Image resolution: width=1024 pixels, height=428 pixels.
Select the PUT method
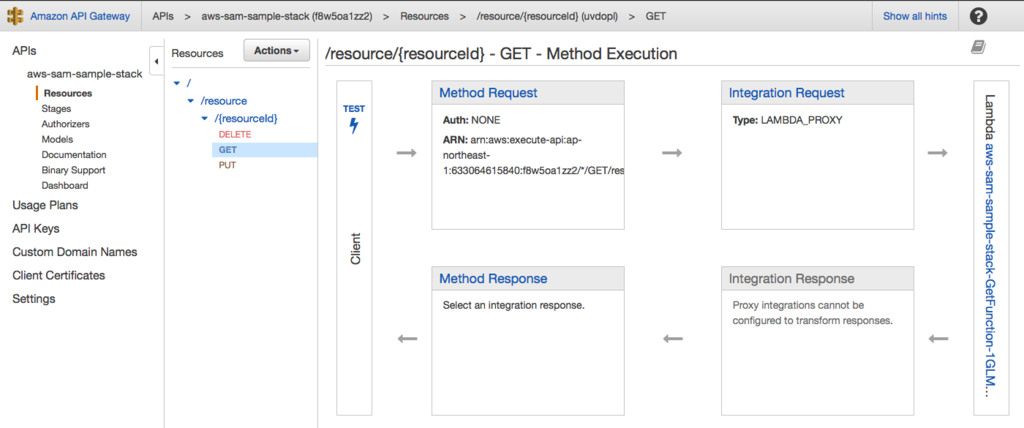tap(227, 165)
